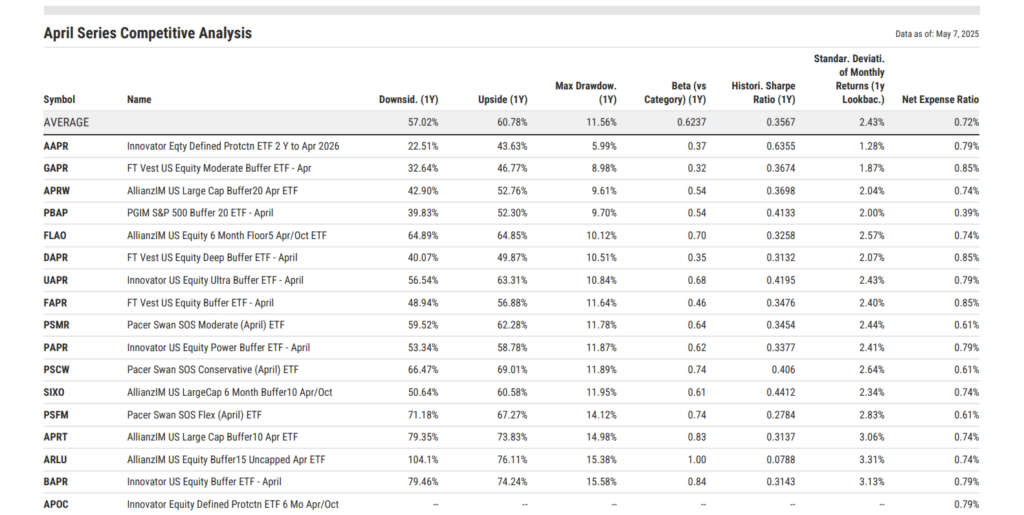Click the Beta (vs Category) column header
Image resolution: width=1024 pixels, height=515 pixels.
pos(675,93)
